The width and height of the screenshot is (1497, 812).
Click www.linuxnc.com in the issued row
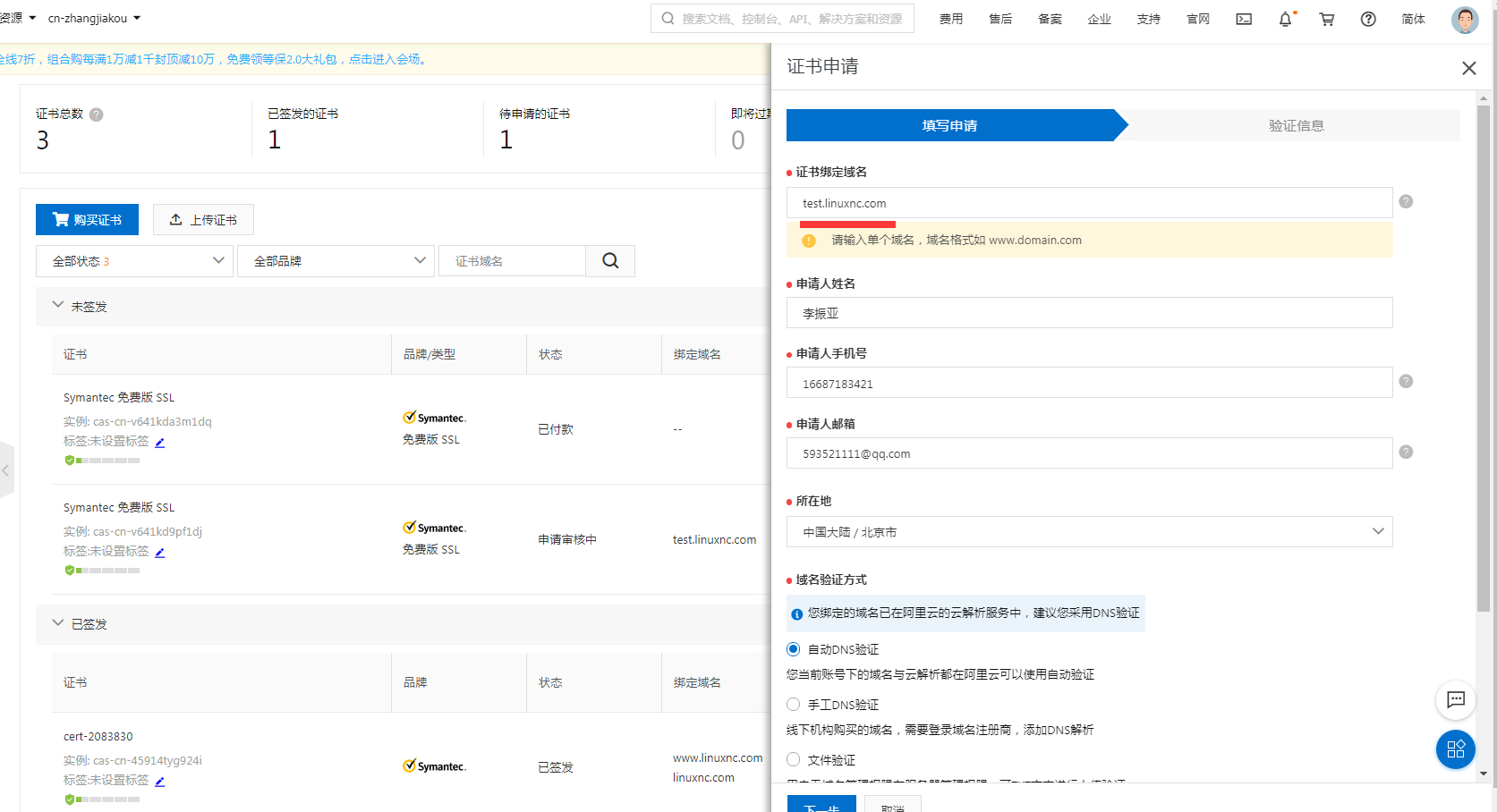pyautogui.click(x=718, y=758)
